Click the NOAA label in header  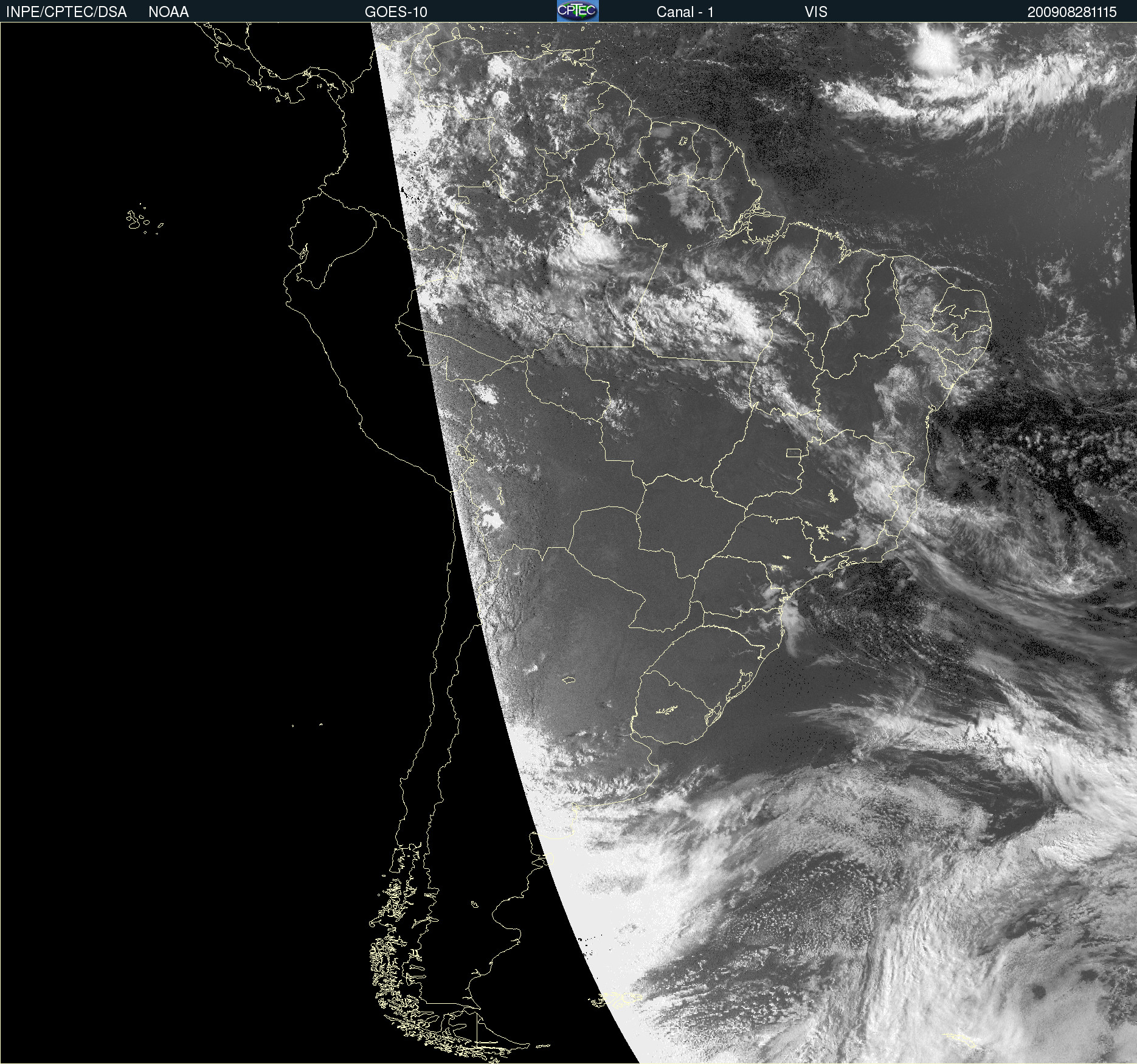click(x=168, y=12)
